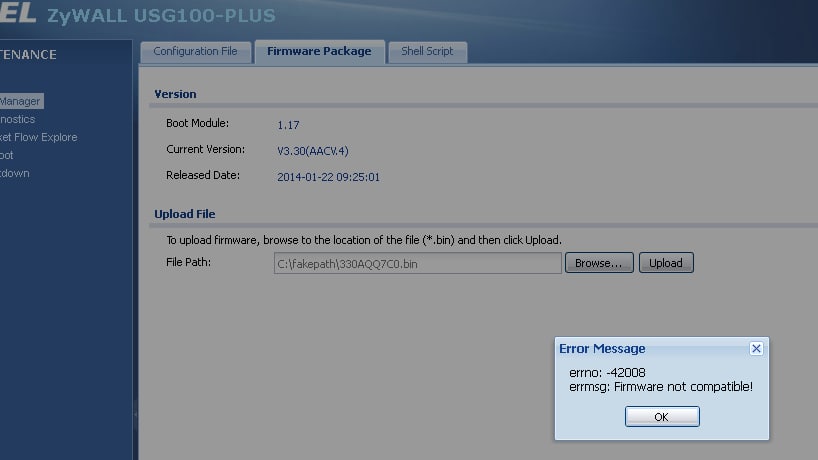Image resolution: width=818 pixels, height=460 pixels.
Task: Select Shutdown in the sidebar
Action: coord(15,173)
